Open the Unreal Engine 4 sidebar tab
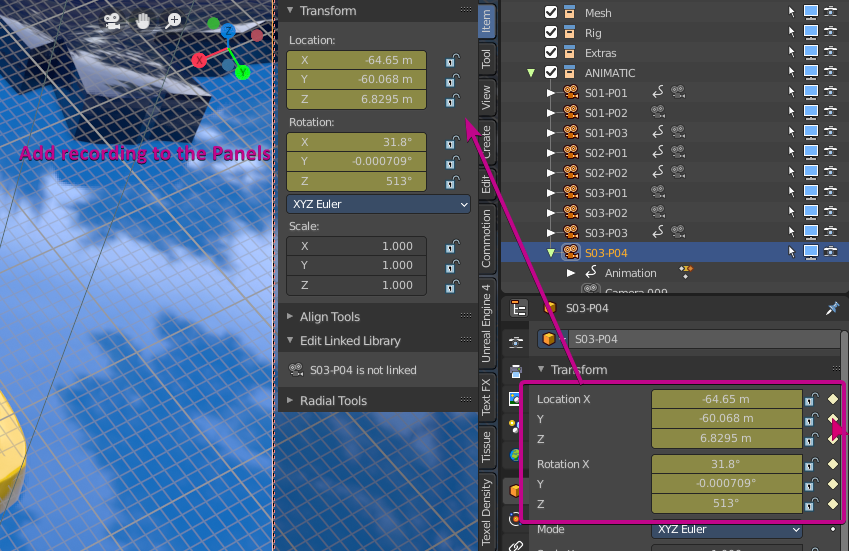This screenshot has width=849, height=551. 486,323
